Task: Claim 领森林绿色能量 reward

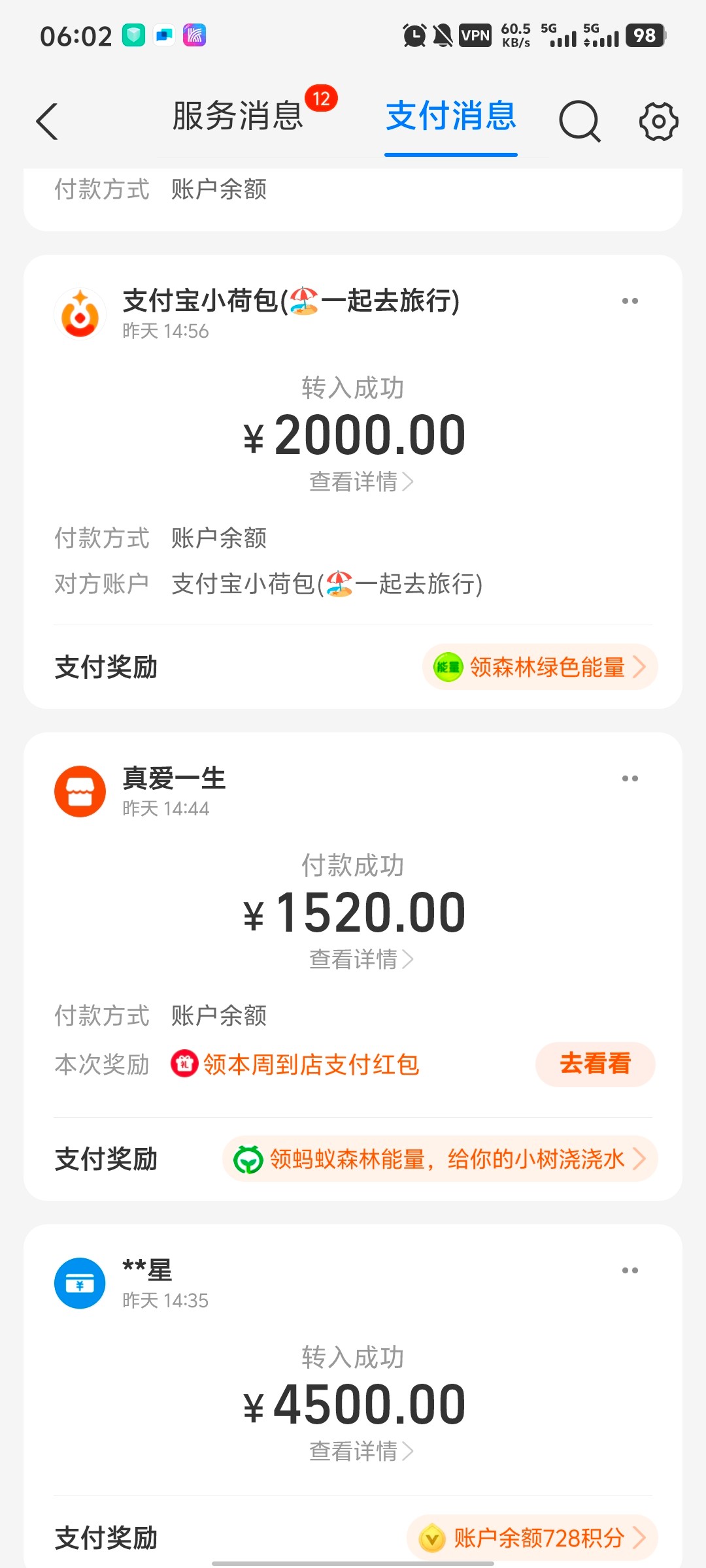Action: click(540, 667)
